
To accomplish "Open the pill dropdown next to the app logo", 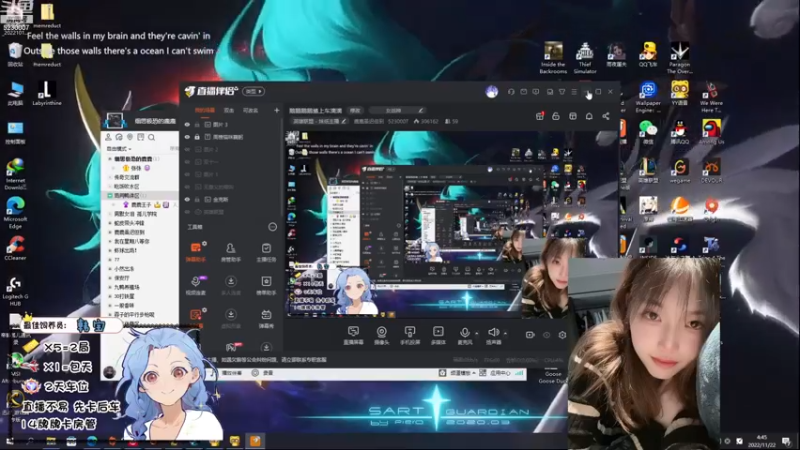I will pyautogui.click(x=254, y=91).
